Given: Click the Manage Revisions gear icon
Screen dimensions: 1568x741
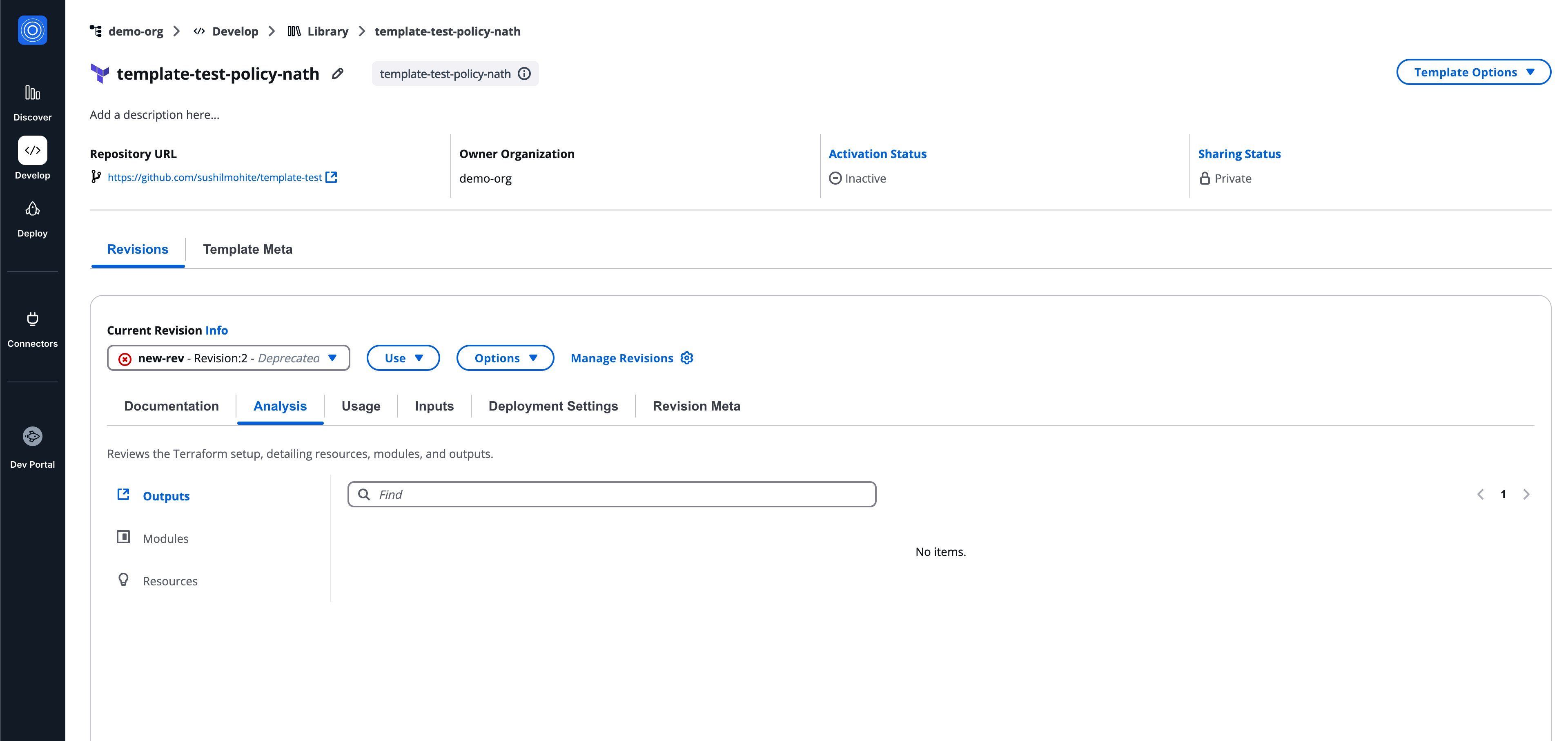Looking at the screenshot, I should [x=686, y=358].
